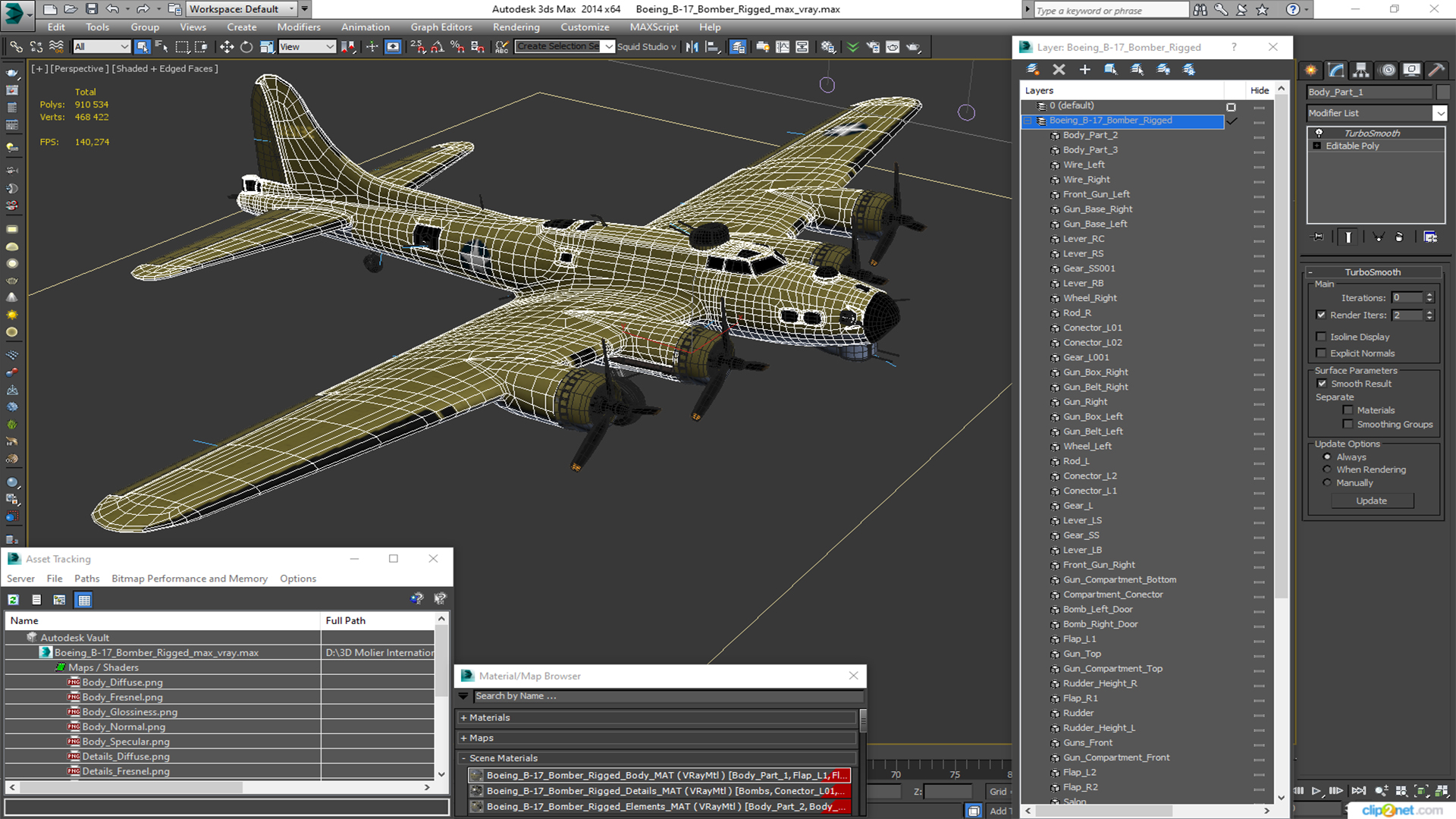The width and height of the screenshot is (1456, 819).
Task: Select the Select and Link tool
Action: point(15,47)
